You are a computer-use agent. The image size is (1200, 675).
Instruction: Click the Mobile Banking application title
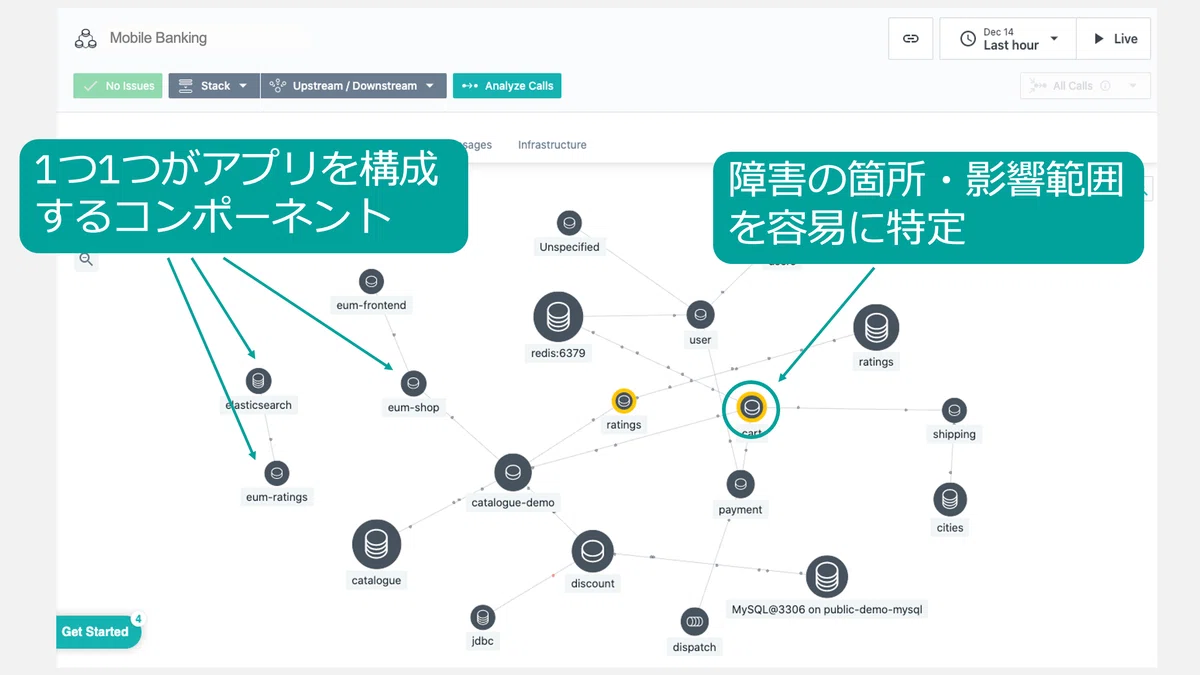tap(158, 38)
